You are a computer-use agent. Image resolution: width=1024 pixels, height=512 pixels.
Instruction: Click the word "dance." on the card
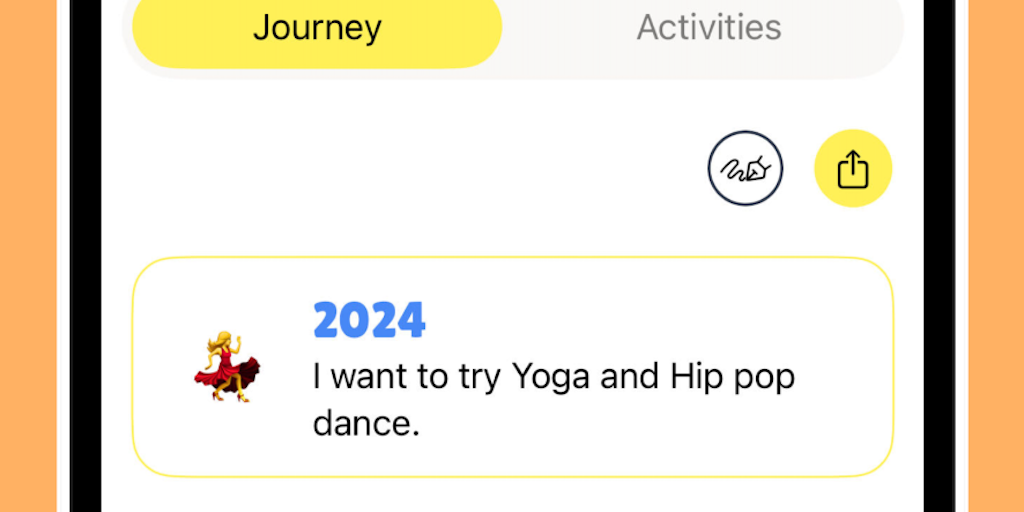365,423
